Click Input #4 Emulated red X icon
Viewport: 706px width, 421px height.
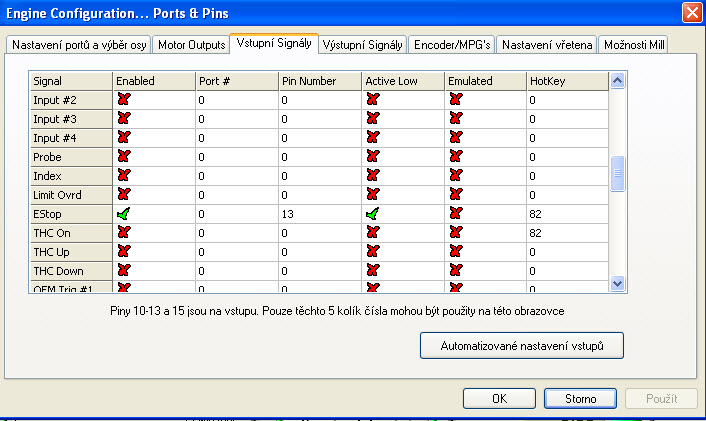[x=456, y=138]
